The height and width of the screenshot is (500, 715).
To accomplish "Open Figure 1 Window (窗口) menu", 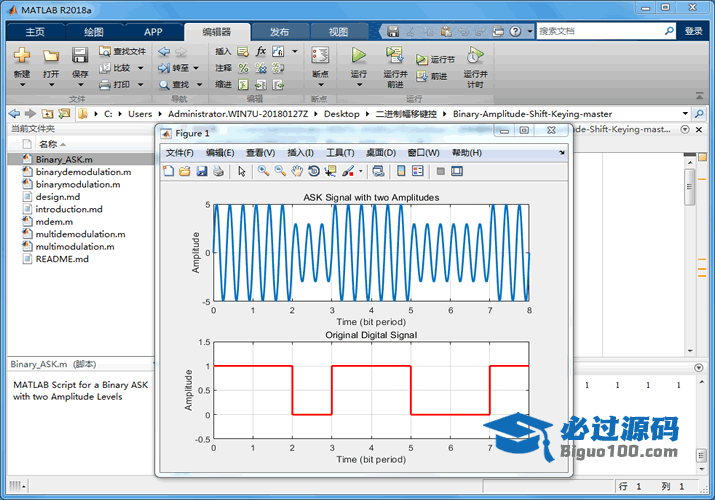I will (x=423, y=153).
